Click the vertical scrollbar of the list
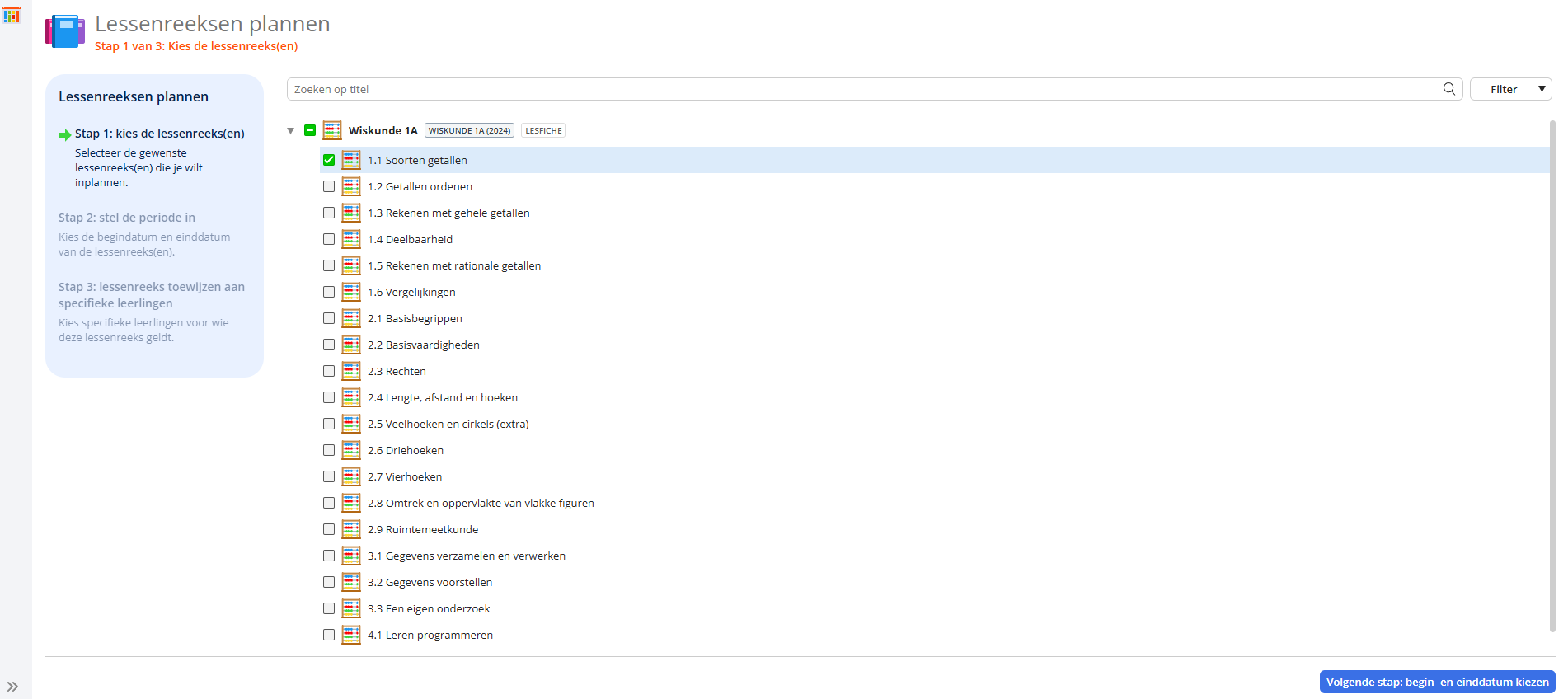The width and height of the screenshot is (1568, 699). click(1552, 371)
